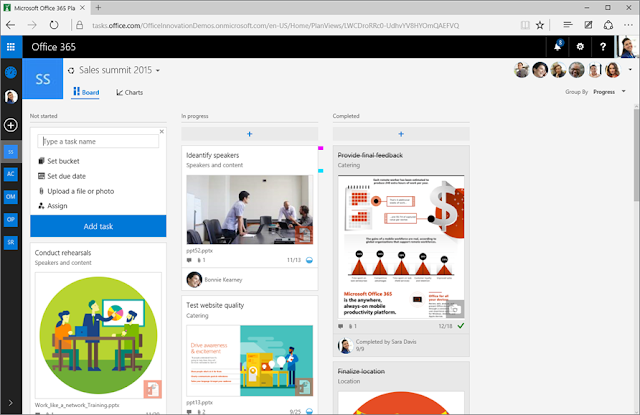The height and width of the screenshot is (415, 640).
Task: Open the signed-in user profile photo
Action: coord(628,47)
